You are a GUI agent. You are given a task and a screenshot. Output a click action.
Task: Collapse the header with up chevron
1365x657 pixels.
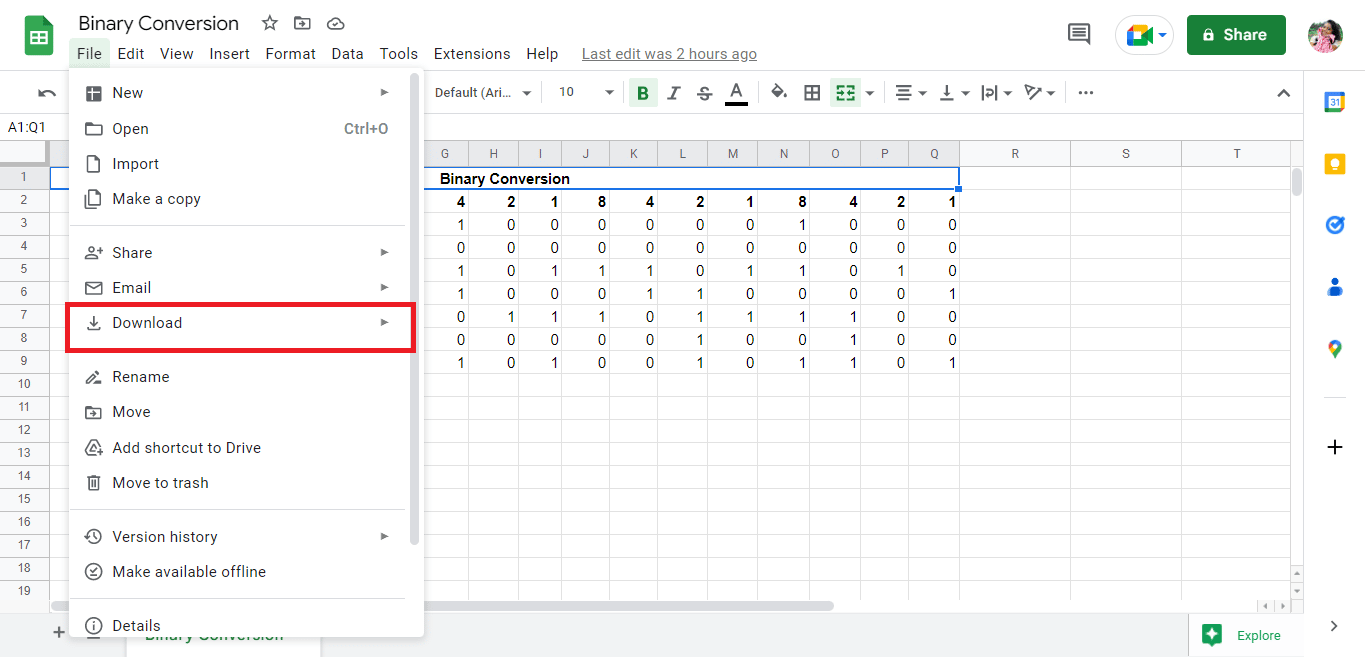[1284, 93]
